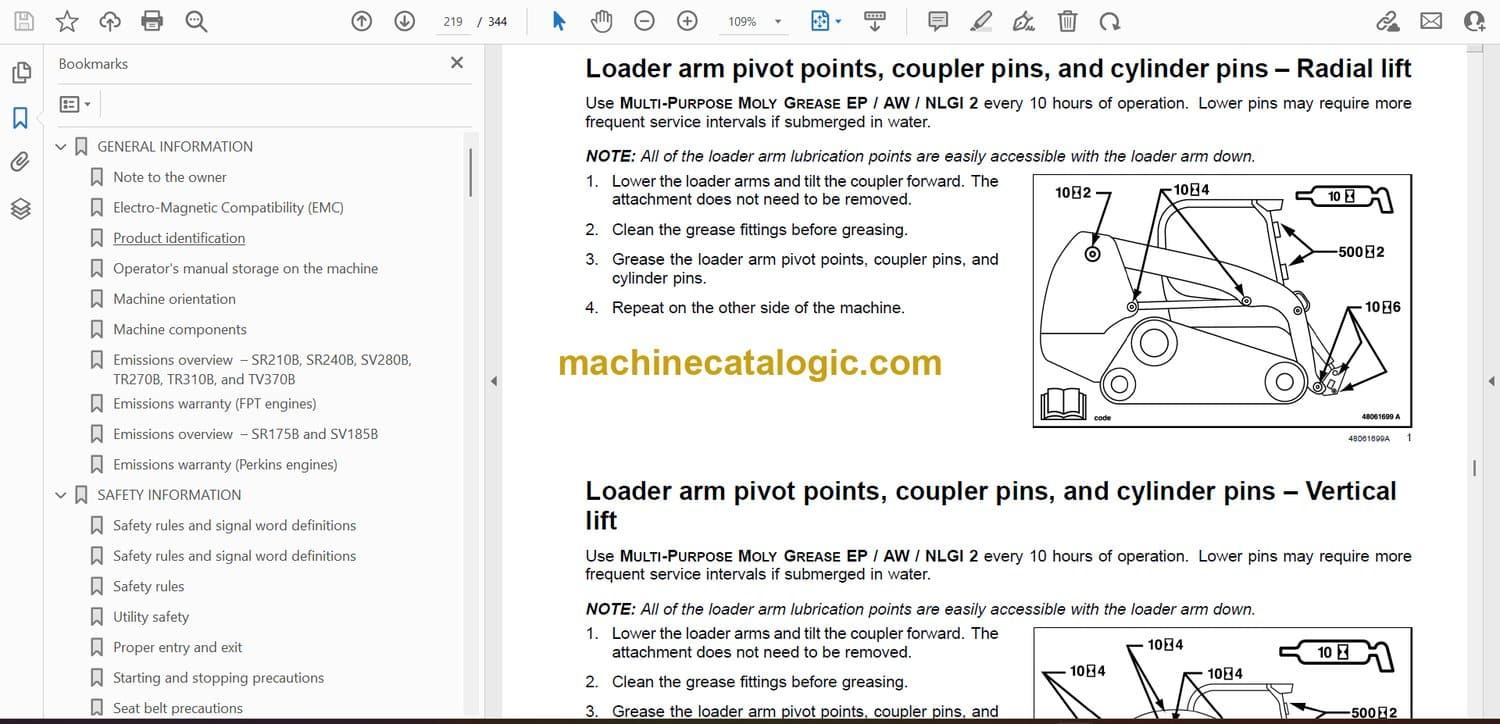Click the scrolling mode keyboard icon
Screen dimensions: 1500x724
pyautogui.click(x=875, y=21)
